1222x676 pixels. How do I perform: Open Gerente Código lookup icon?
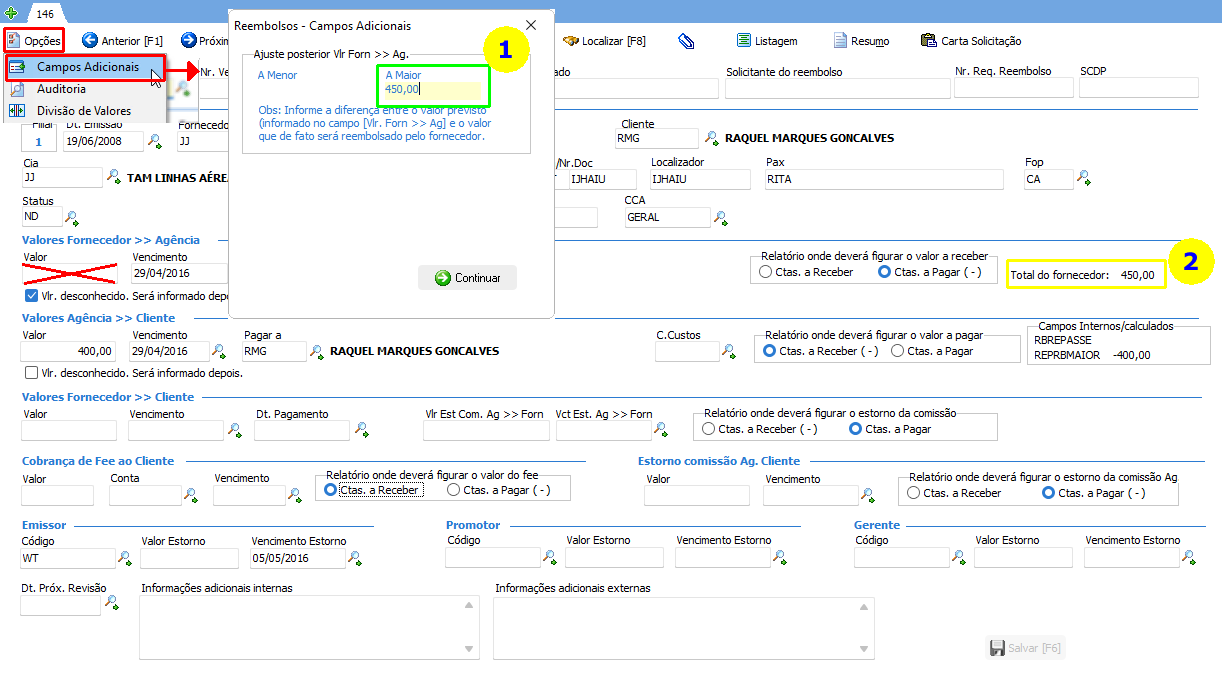(x=959, y=558)
